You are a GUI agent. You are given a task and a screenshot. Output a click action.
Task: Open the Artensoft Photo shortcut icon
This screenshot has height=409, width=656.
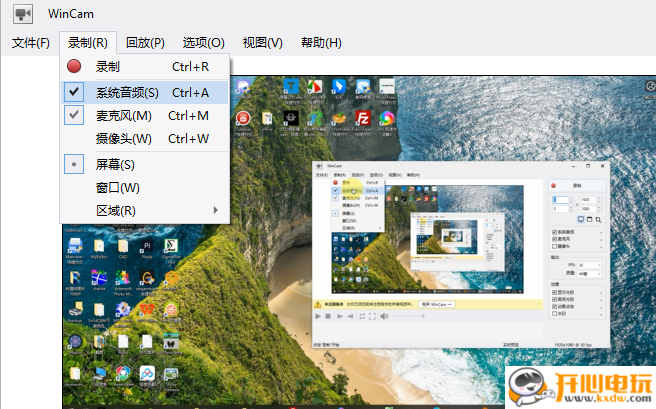coord(123,277)
